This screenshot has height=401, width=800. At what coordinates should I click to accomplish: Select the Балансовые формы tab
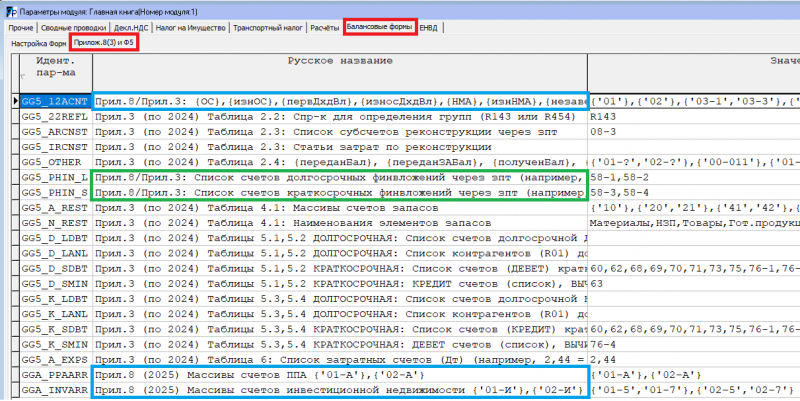click(379, 27)
